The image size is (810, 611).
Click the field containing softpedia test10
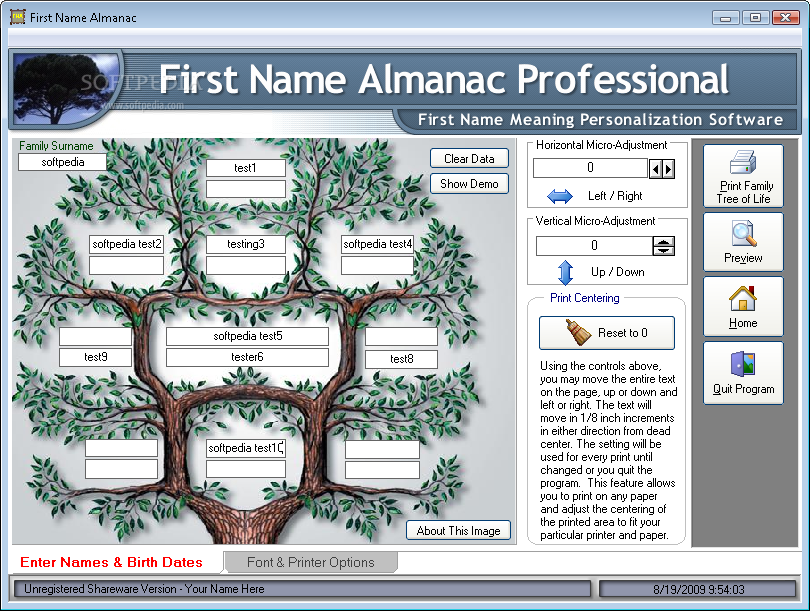(246, 448)
